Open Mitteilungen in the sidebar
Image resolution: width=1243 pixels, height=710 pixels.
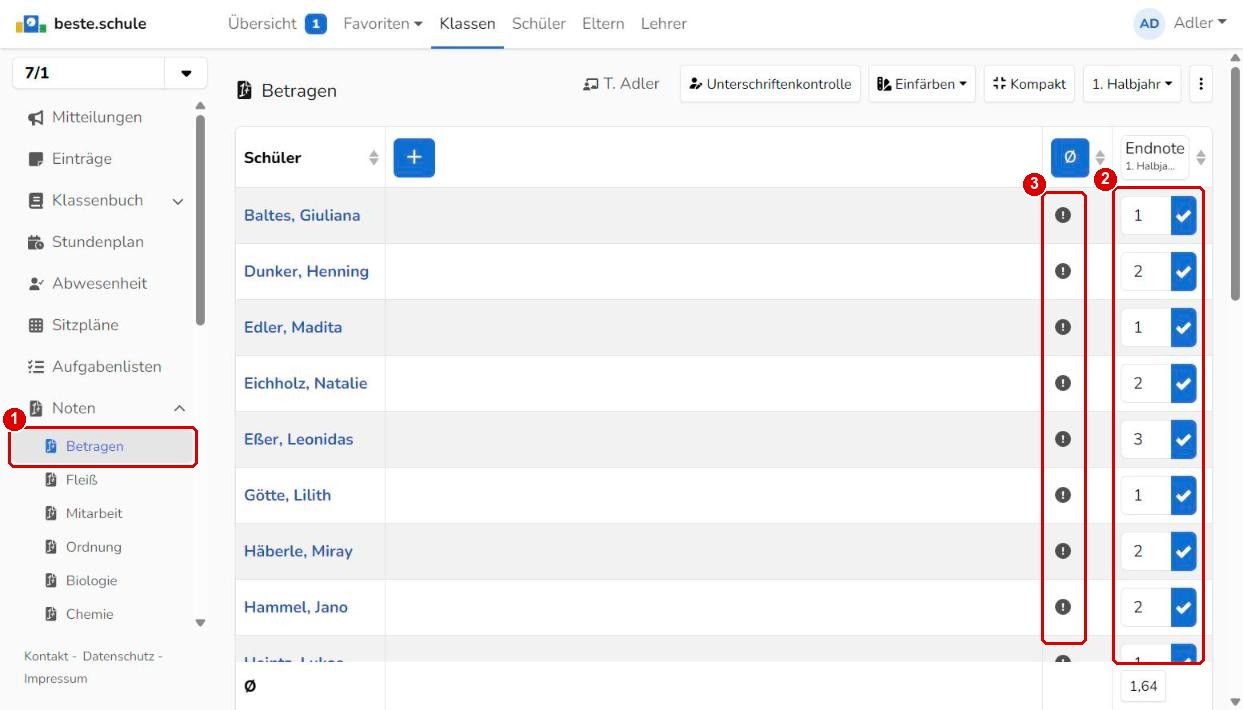click(x=98, y=117)
